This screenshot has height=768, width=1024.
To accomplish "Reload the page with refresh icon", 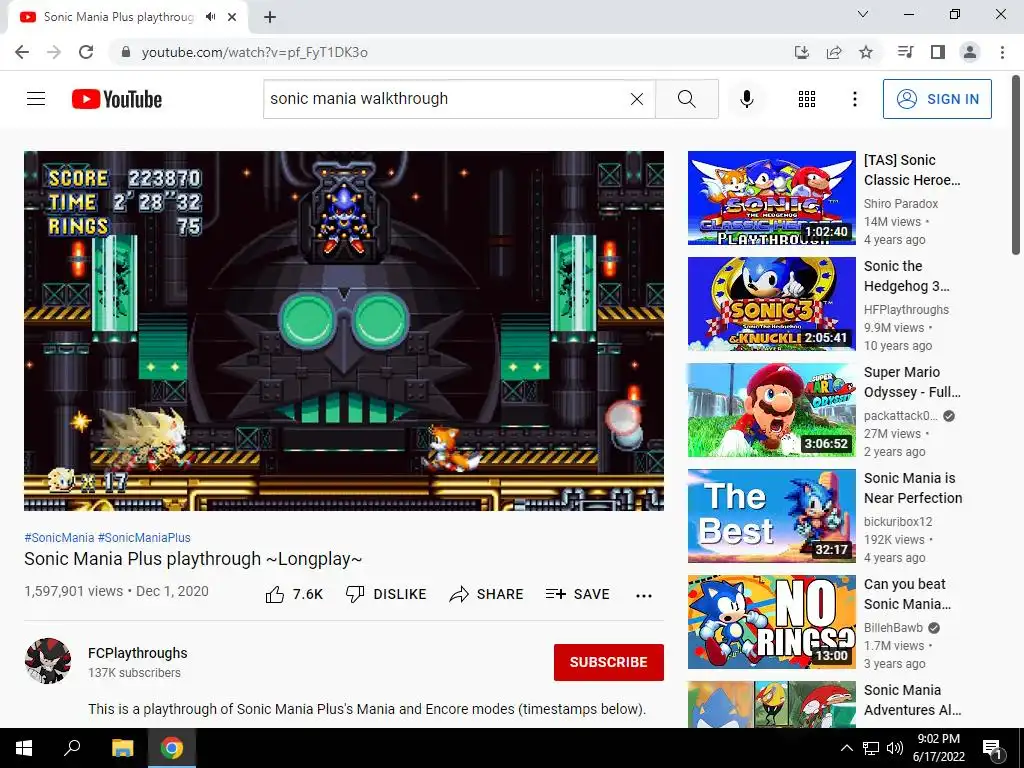I will coord(86,52).
